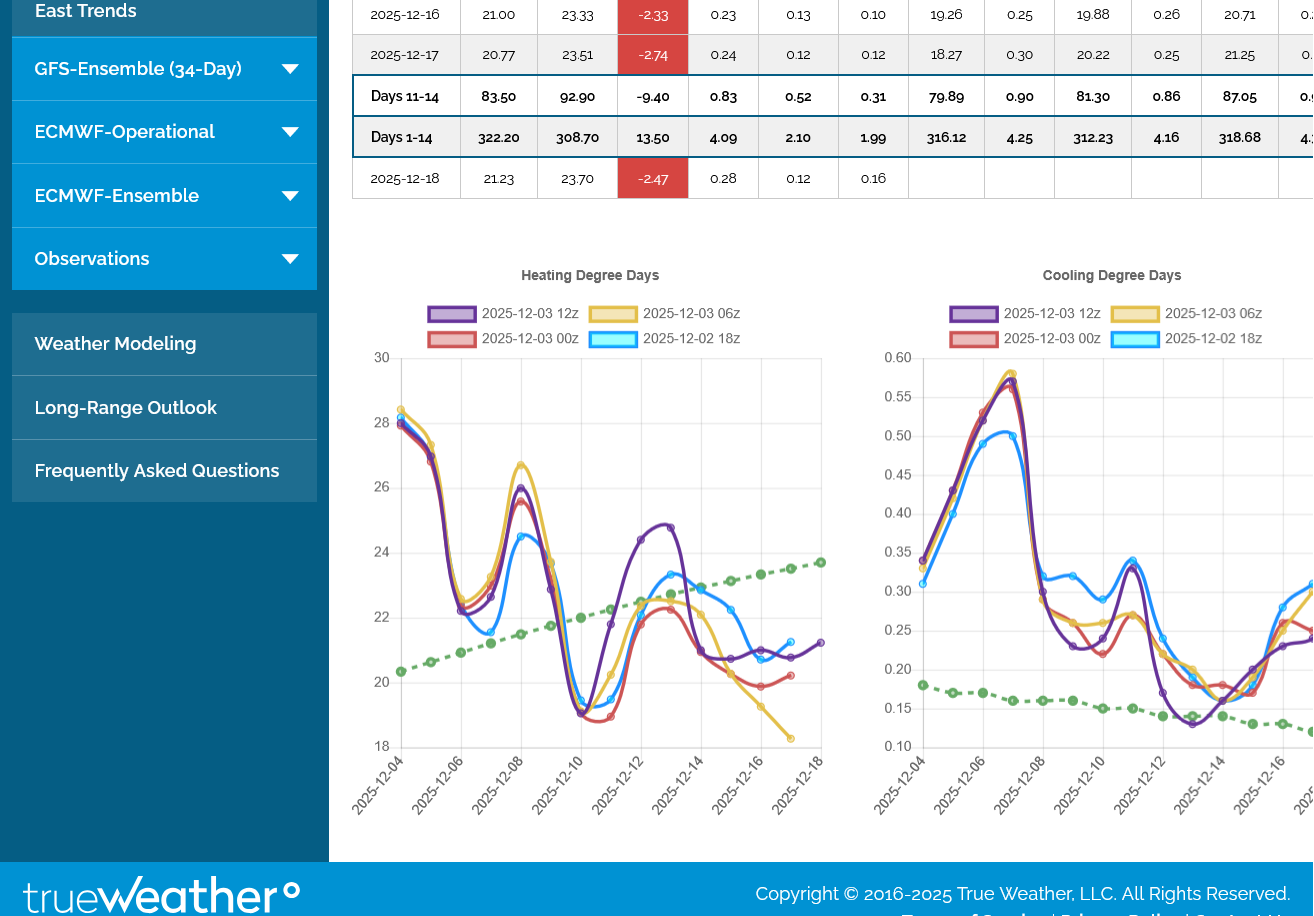Click the red -9.40 cell's neighbor -2.74 value
Screen dimensions: 1314x916
coord(653,55)
